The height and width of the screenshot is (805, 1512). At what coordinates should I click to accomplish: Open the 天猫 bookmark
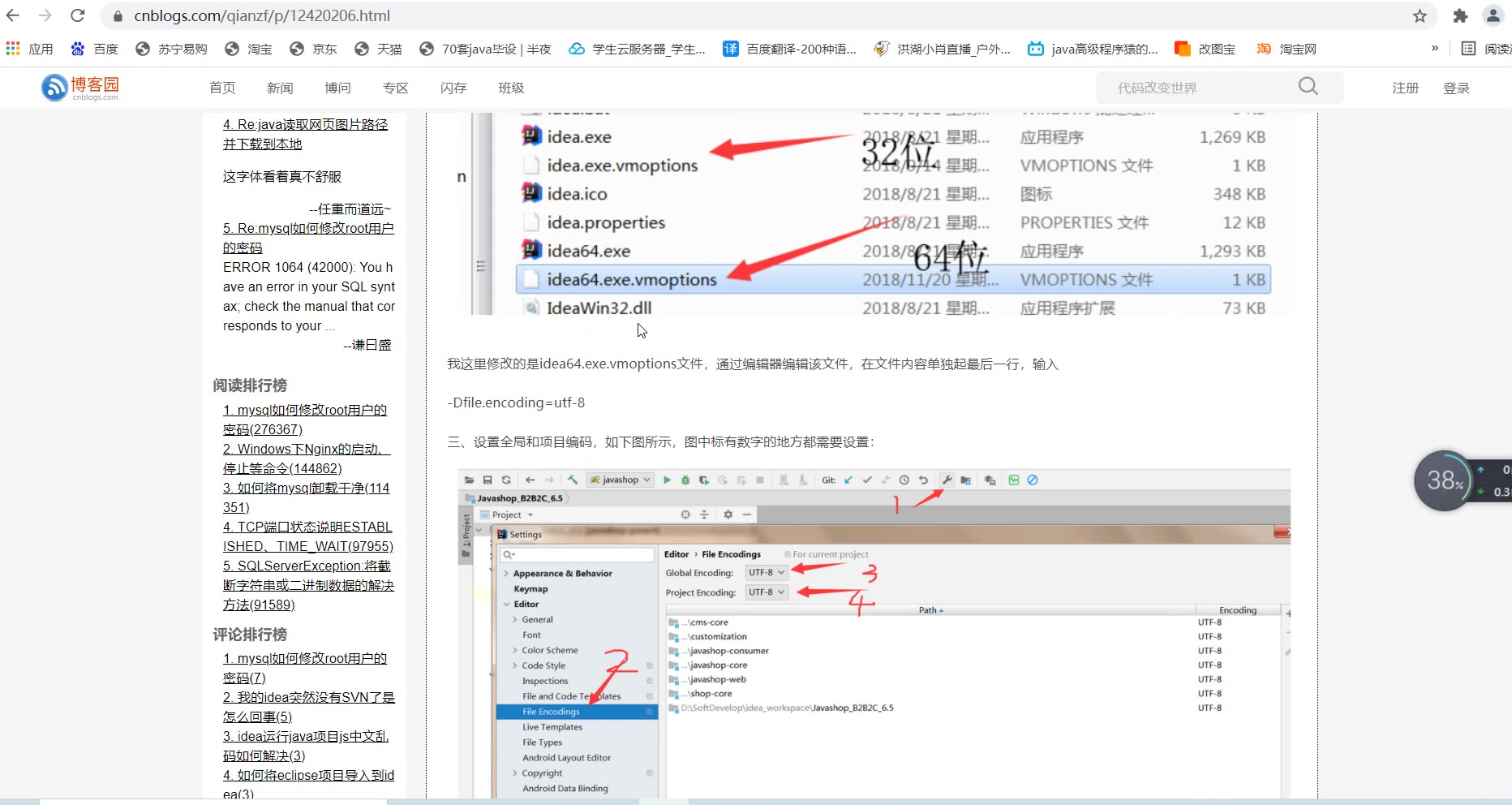click(378, 50)
